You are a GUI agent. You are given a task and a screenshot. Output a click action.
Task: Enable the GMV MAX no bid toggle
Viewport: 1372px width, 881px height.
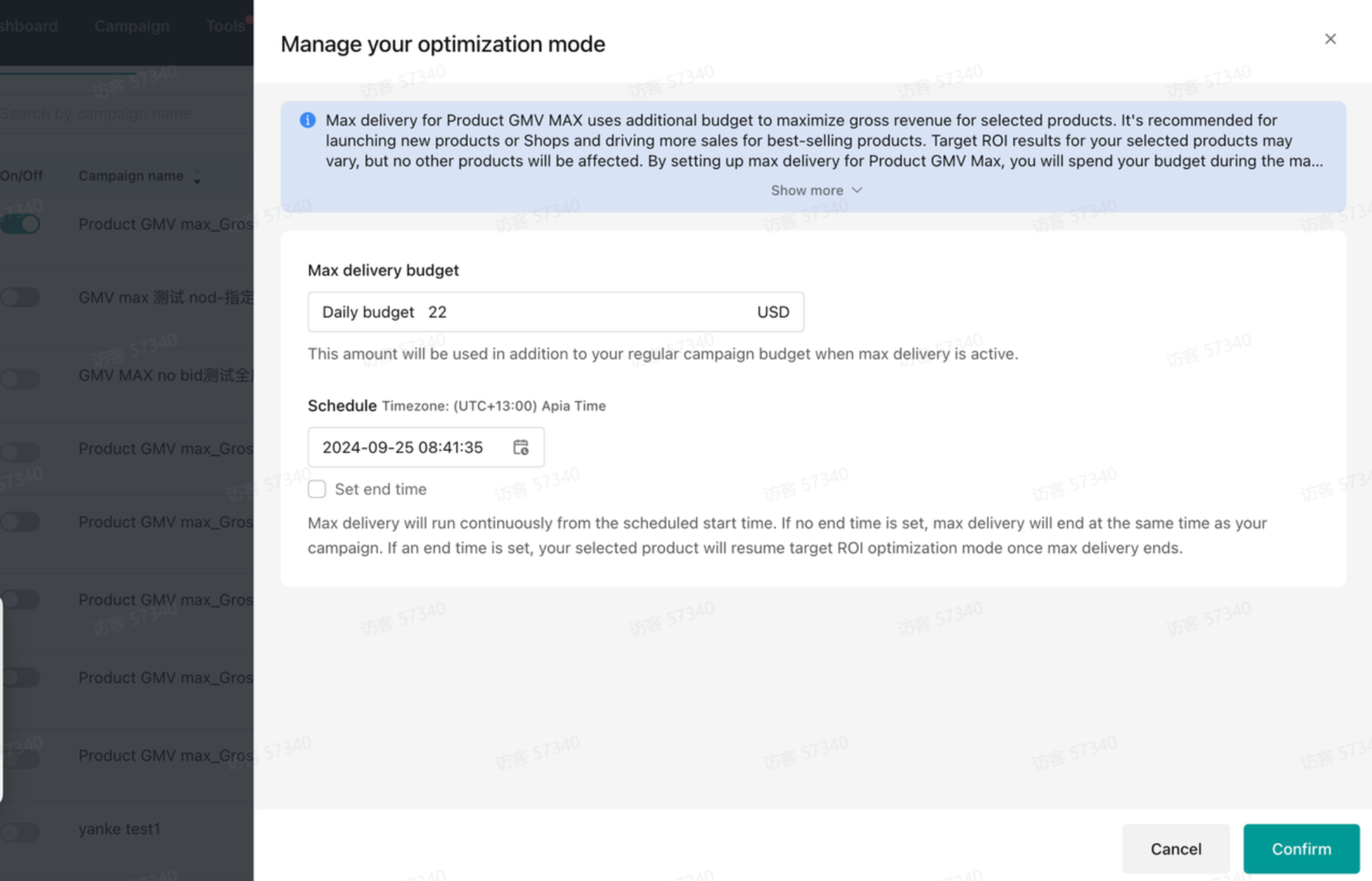coord(21,379)
